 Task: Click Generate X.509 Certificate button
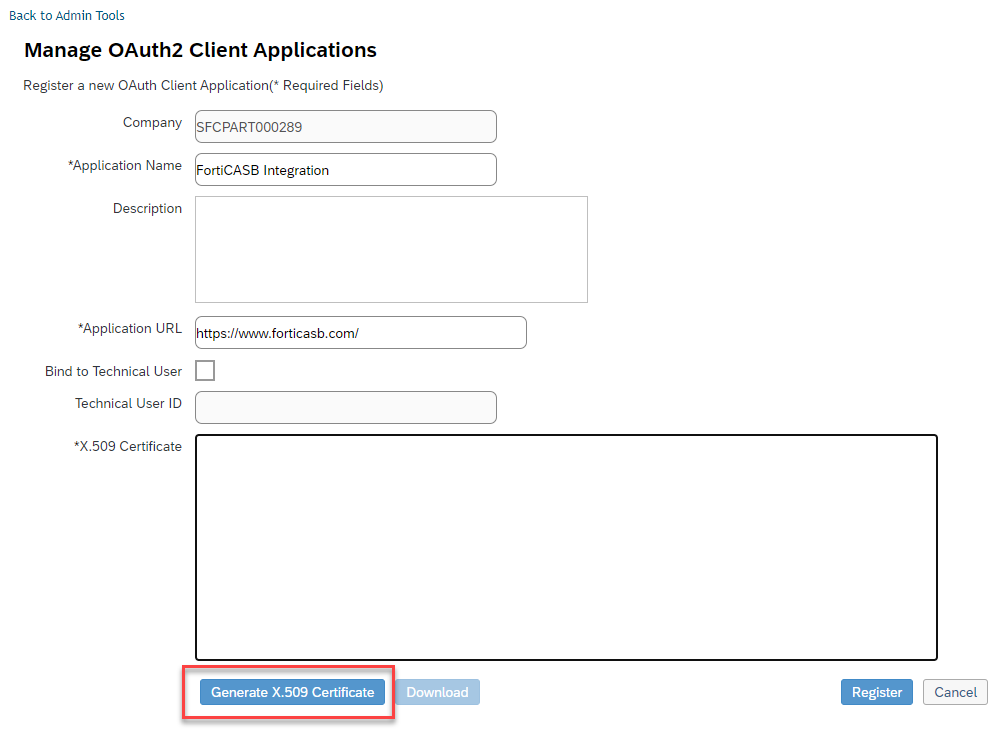point(293,692)
